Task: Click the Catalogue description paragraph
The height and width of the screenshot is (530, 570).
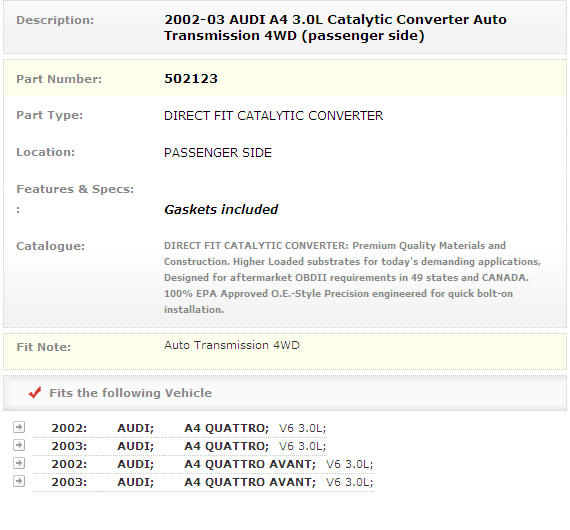Action: (x=353, y=277)
